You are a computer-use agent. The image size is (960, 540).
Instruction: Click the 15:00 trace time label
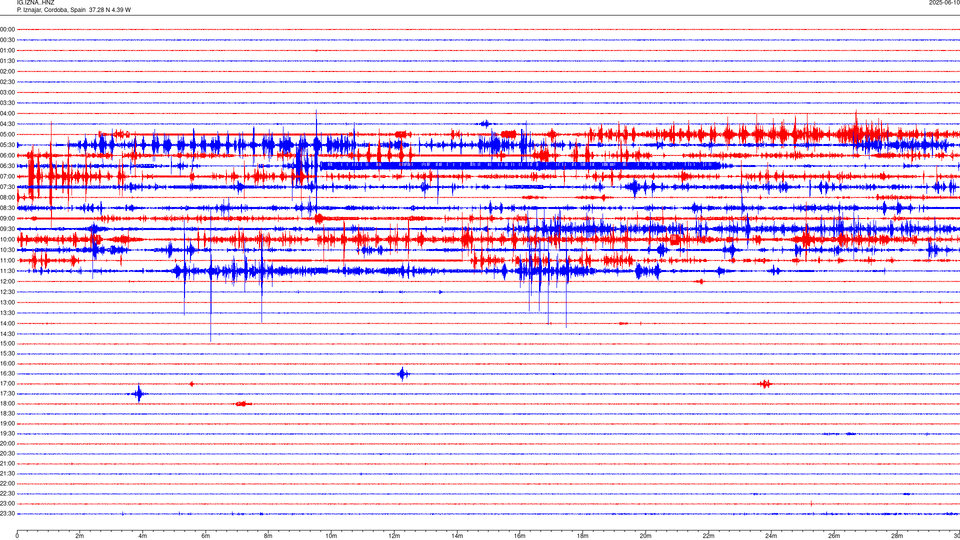tap(7, 343)
